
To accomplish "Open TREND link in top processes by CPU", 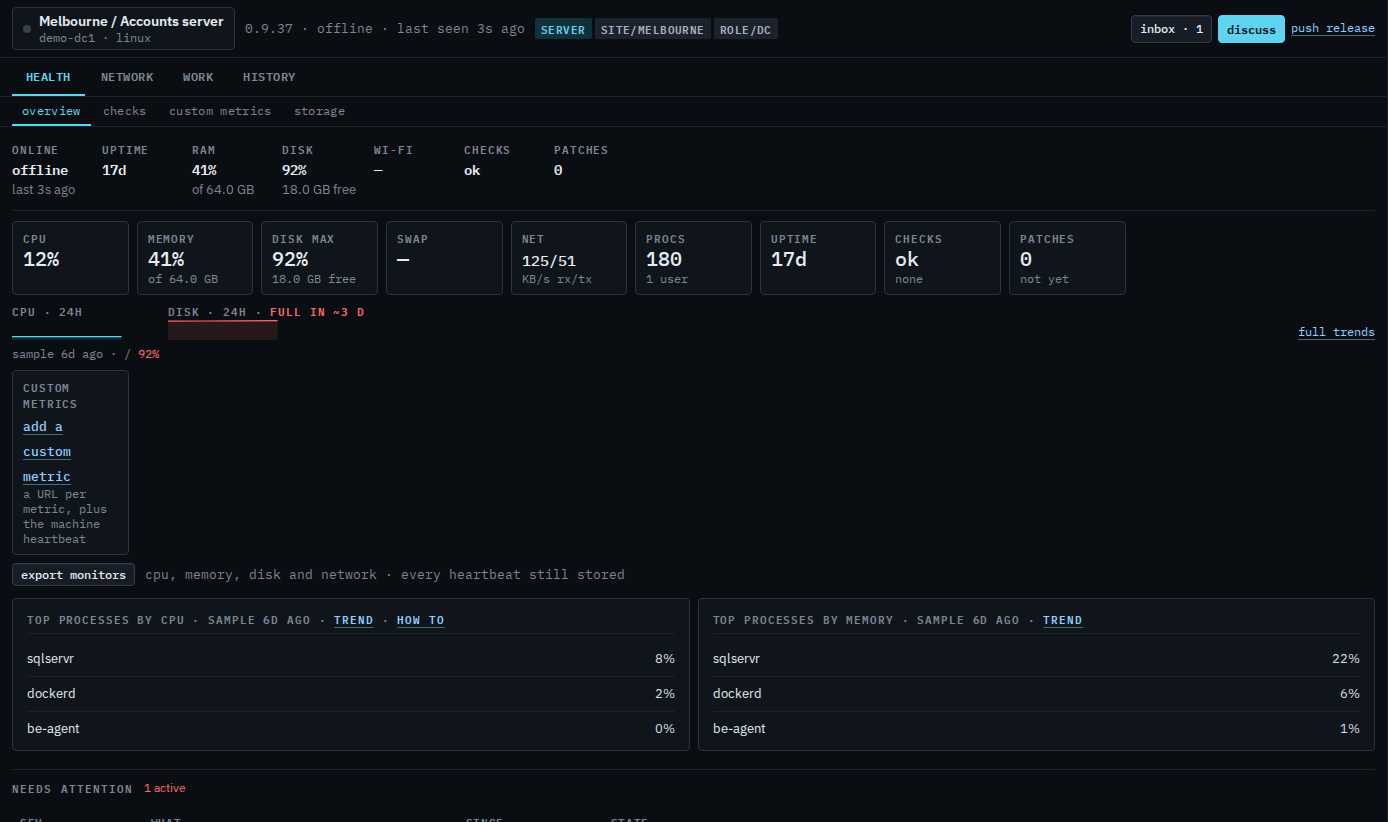I will pos(353,620).
